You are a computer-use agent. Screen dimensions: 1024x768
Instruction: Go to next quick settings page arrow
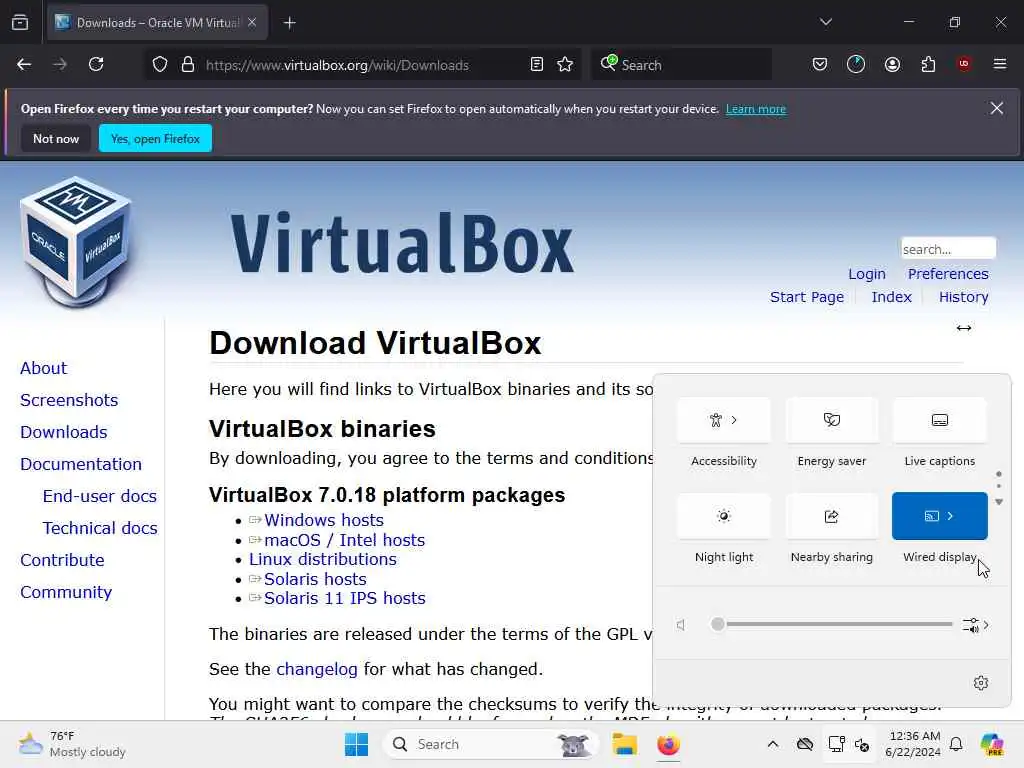tap(999, 502)
